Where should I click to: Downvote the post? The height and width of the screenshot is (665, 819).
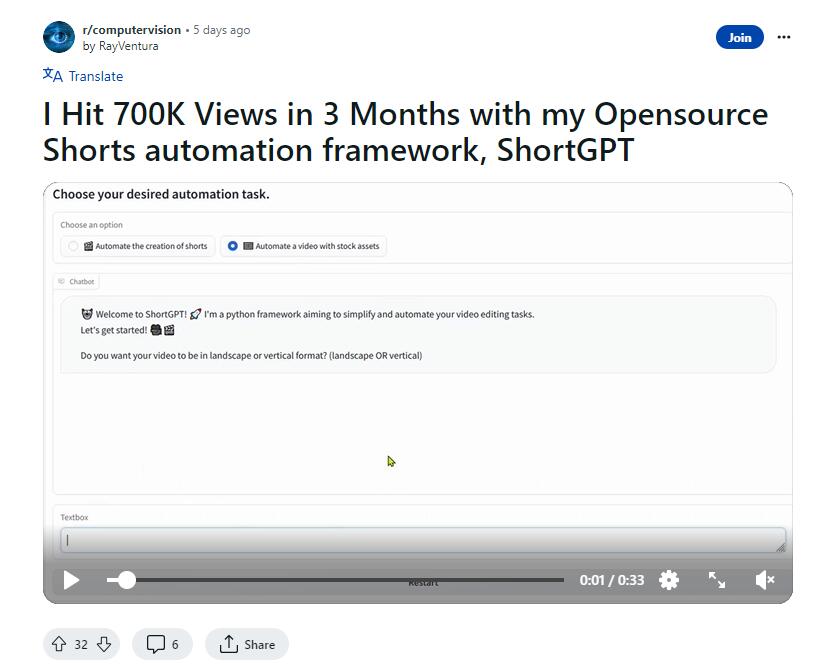coord(104,644)
